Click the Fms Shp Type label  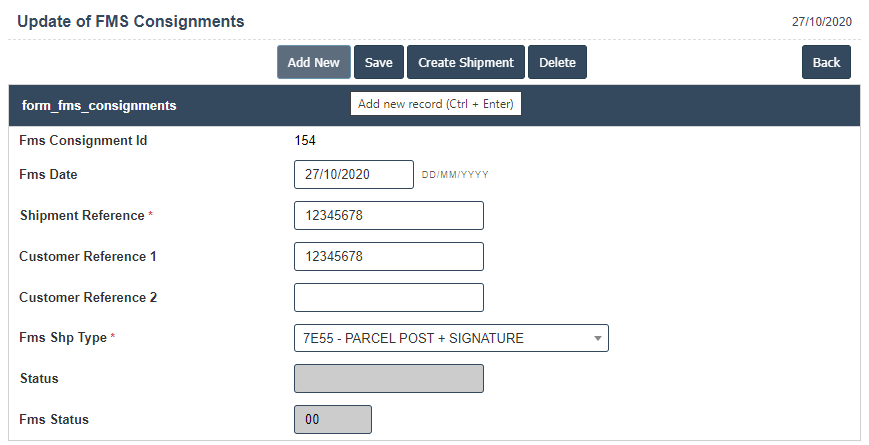pos(63,338)
